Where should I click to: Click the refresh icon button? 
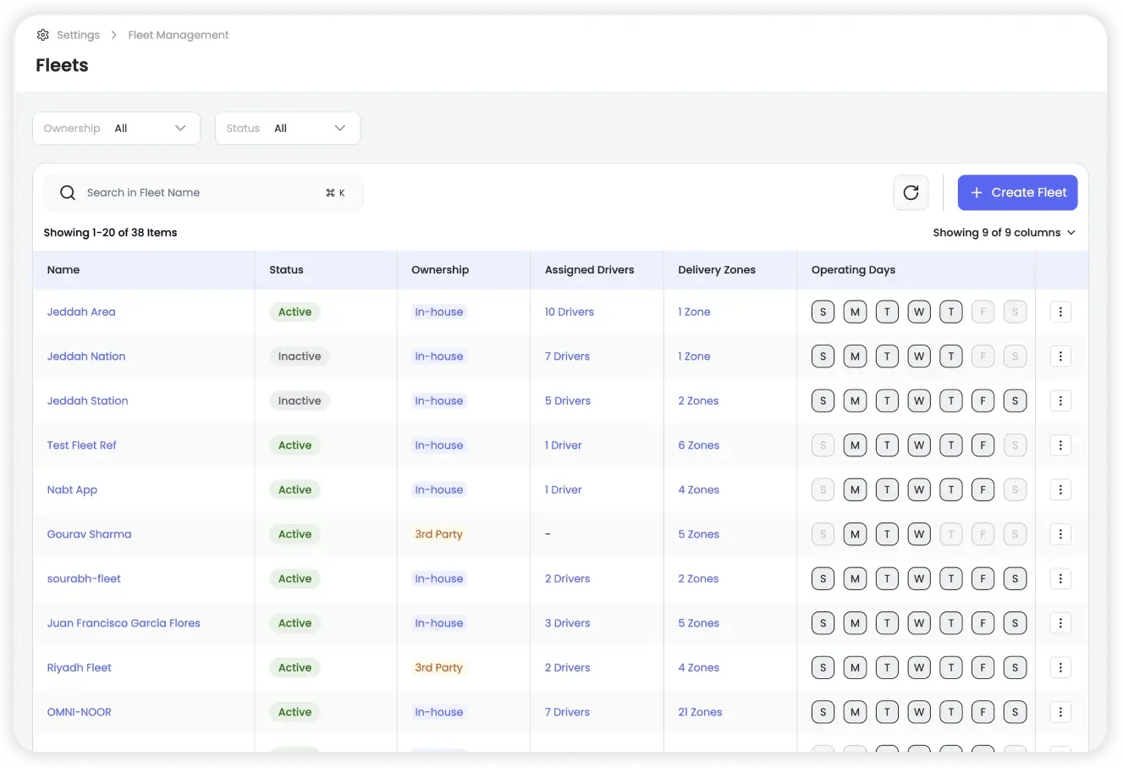coord(910,193)
